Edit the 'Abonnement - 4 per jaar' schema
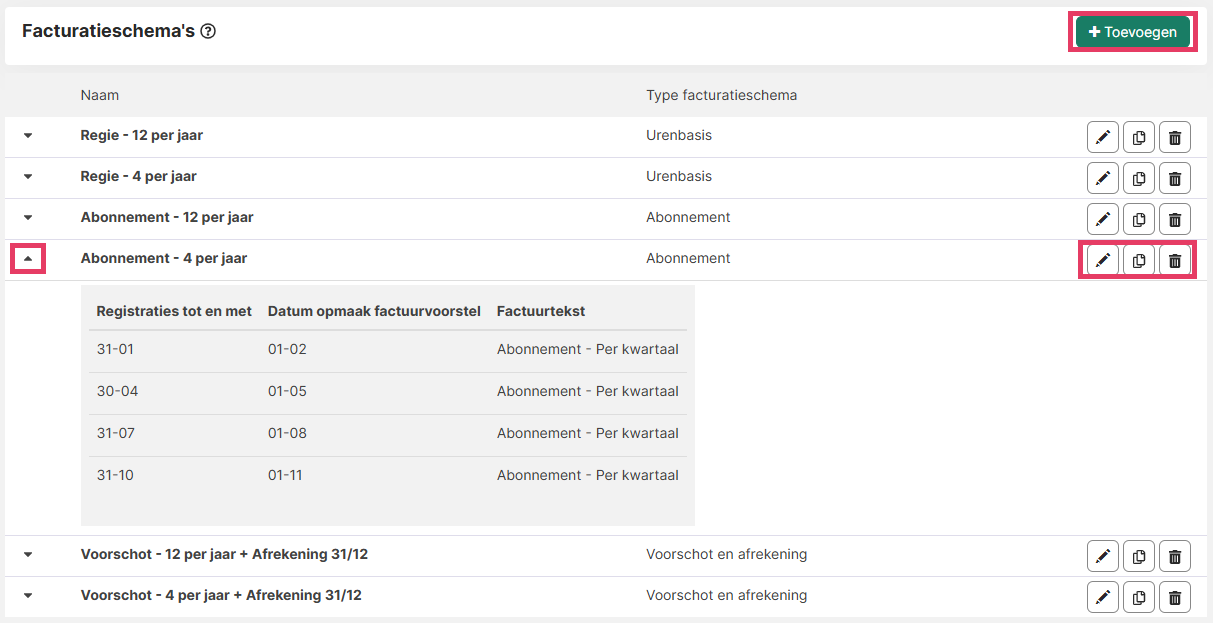The height and width of the screenshot is (623, 1213). 1102,260
